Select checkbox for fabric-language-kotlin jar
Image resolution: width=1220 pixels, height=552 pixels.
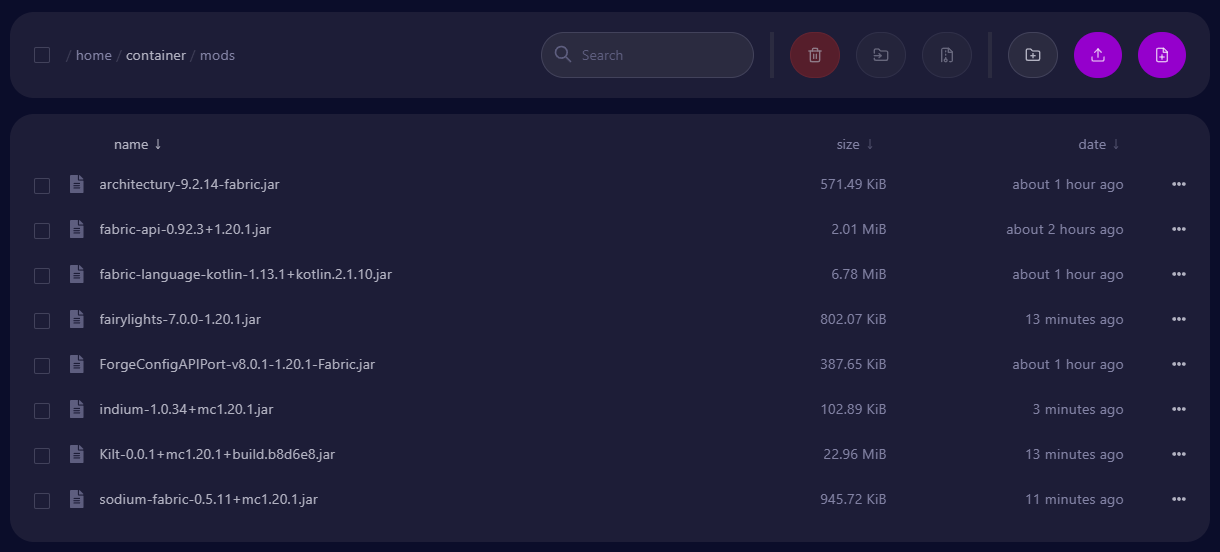tap(42, 275)
